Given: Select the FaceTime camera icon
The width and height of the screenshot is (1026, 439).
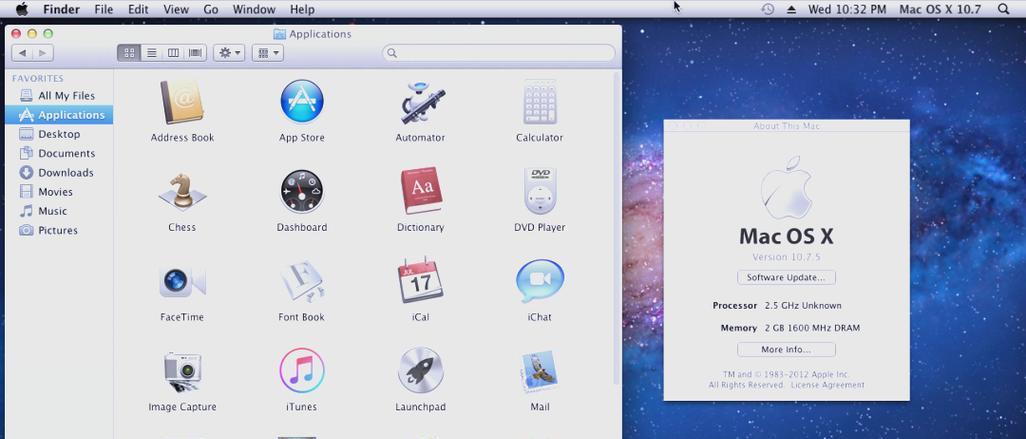Looking at the screenshot, I should click(x=182, y=281).
